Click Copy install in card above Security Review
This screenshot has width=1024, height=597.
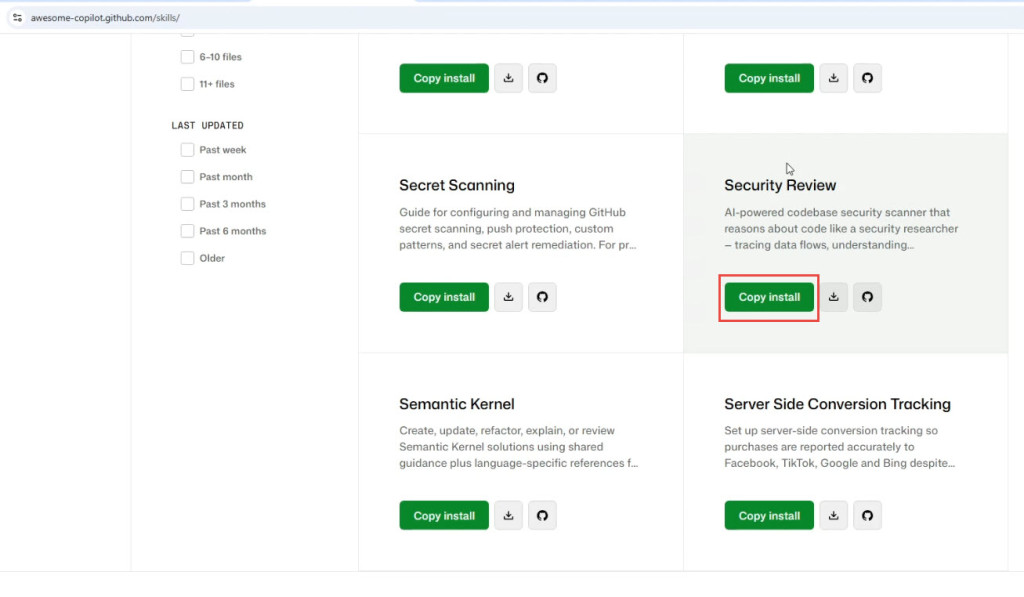(769, 78)
